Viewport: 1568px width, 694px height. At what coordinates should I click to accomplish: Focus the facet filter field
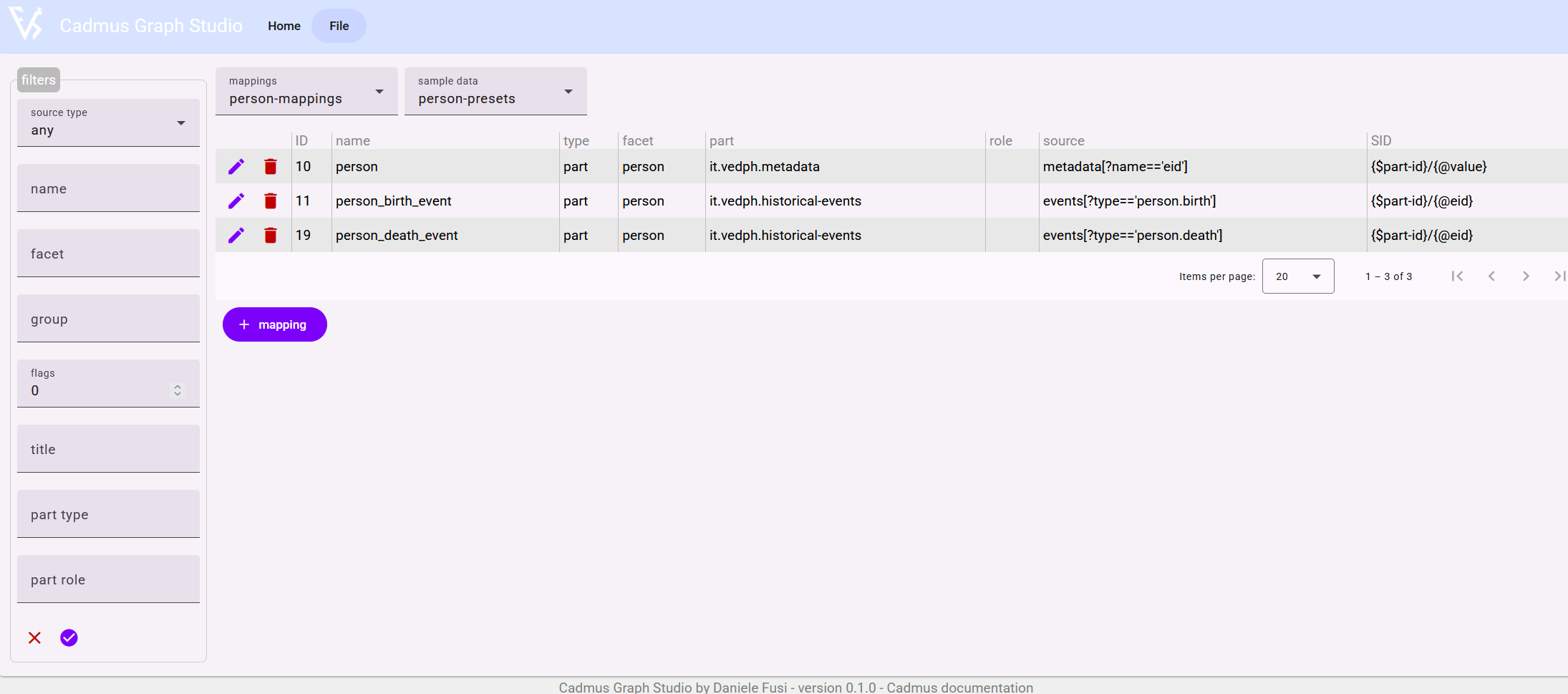tap(108, 253)
